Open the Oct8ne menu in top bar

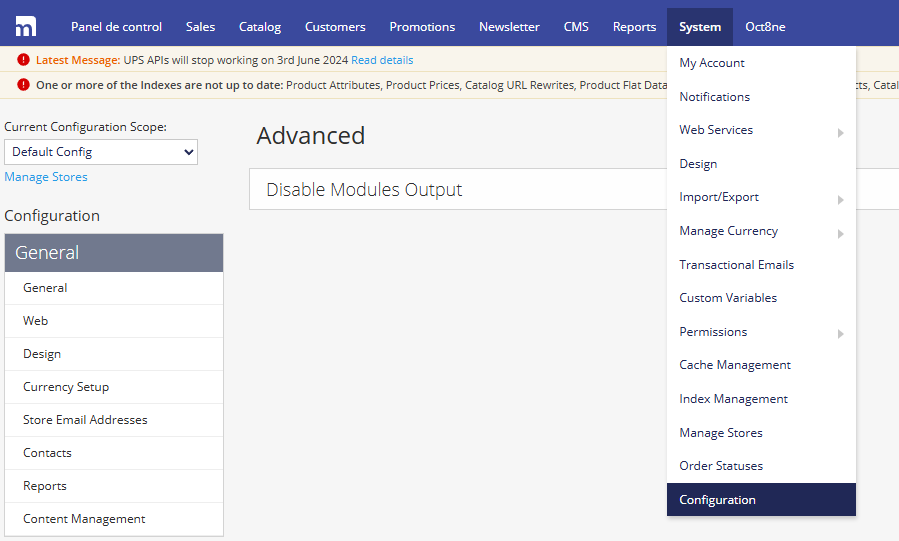[765, 27]
